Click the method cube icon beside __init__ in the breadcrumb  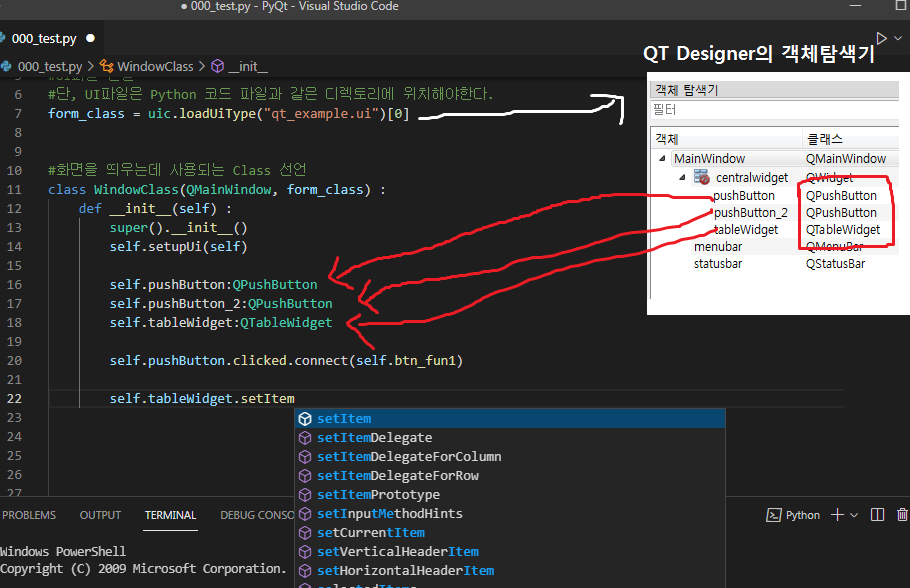218,66
